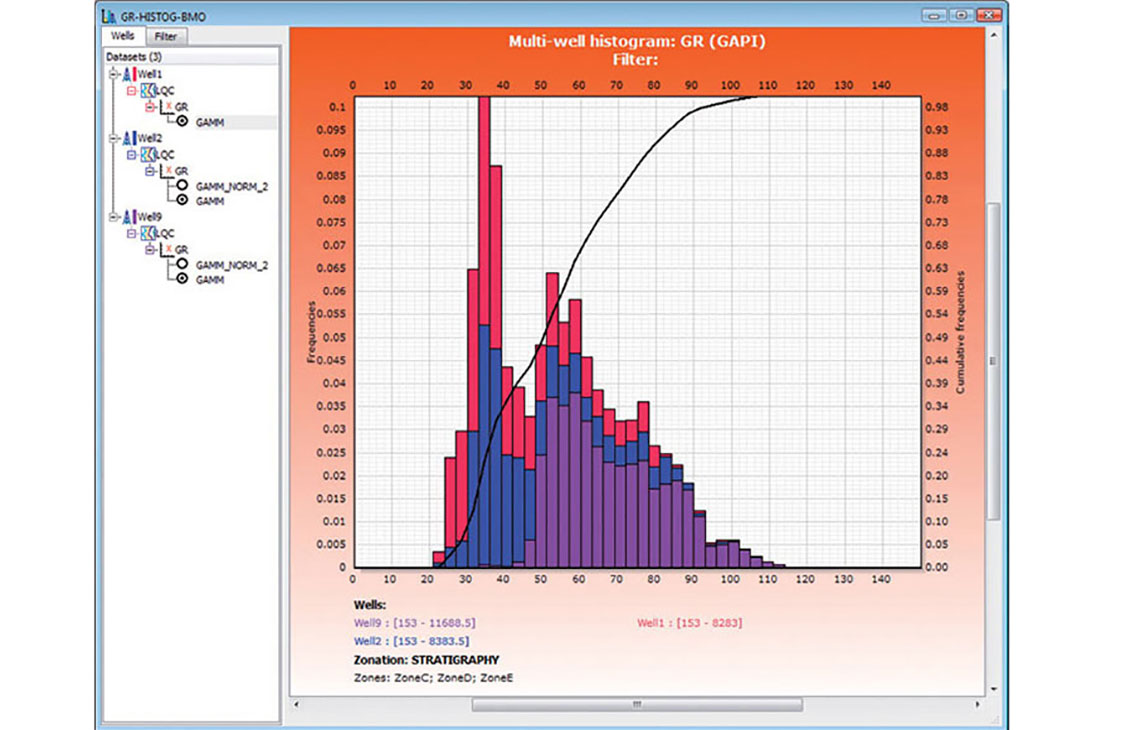Click the Well9 legend entry below chart
1130x730 pixels.
point(414,623)
